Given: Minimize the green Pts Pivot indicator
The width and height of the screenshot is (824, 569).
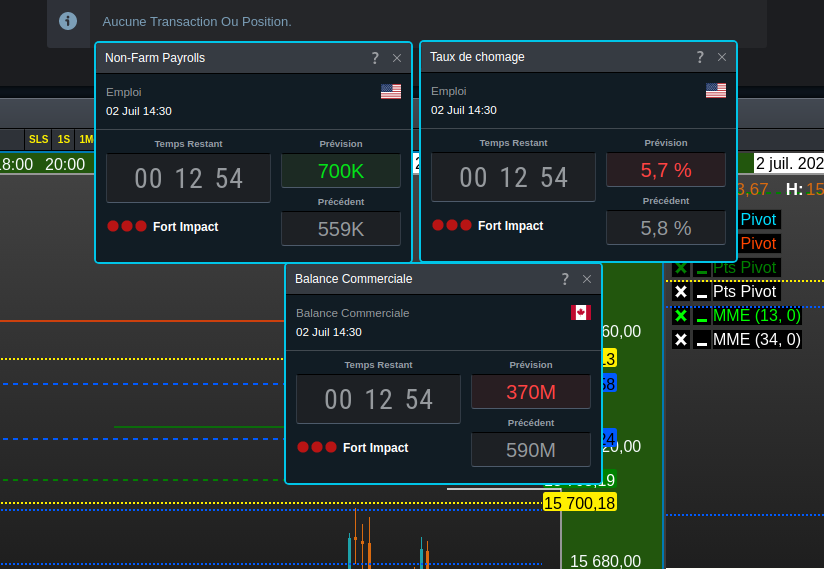Looking at the screenshot, I should pos(701,267).
